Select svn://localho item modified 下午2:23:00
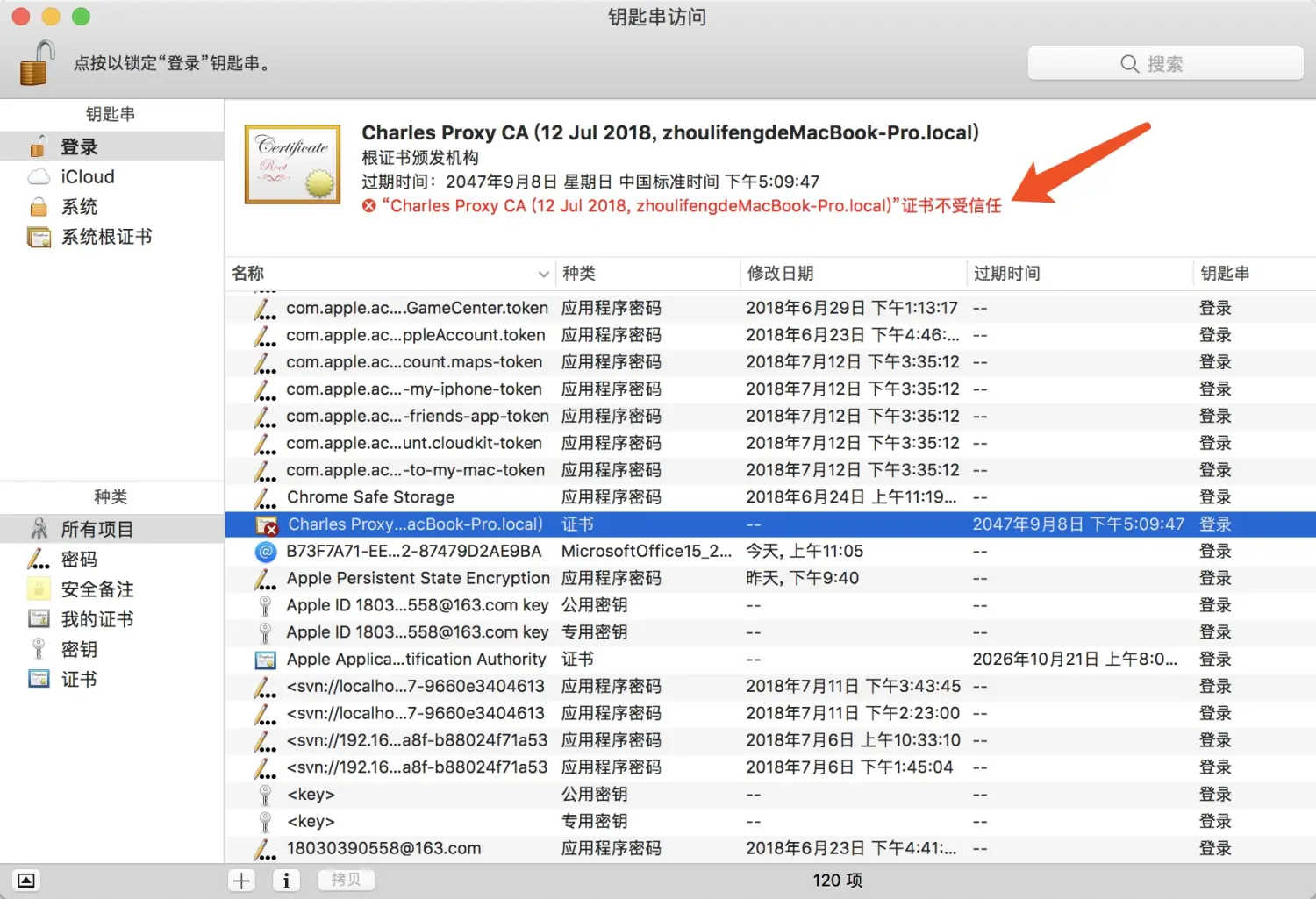Screen dimensions: 1316x899 [770, 713]
